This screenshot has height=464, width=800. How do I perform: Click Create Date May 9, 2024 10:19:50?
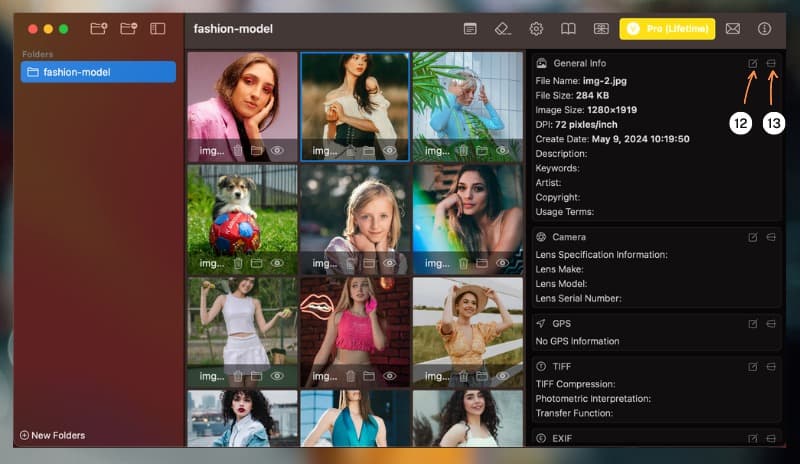click(640, 139)
